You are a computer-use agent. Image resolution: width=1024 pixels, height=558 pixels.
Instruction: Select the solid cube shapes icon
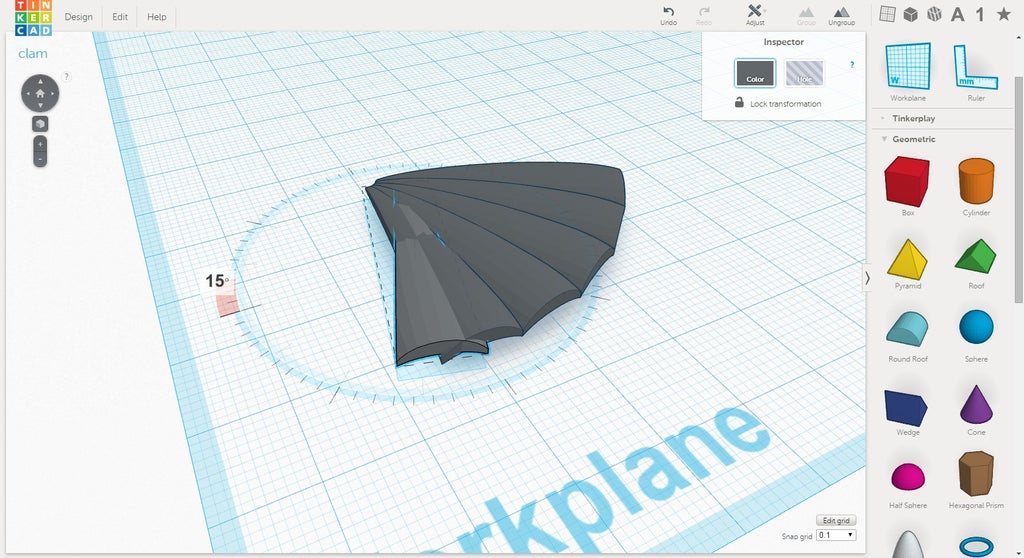tap(910, 14)
